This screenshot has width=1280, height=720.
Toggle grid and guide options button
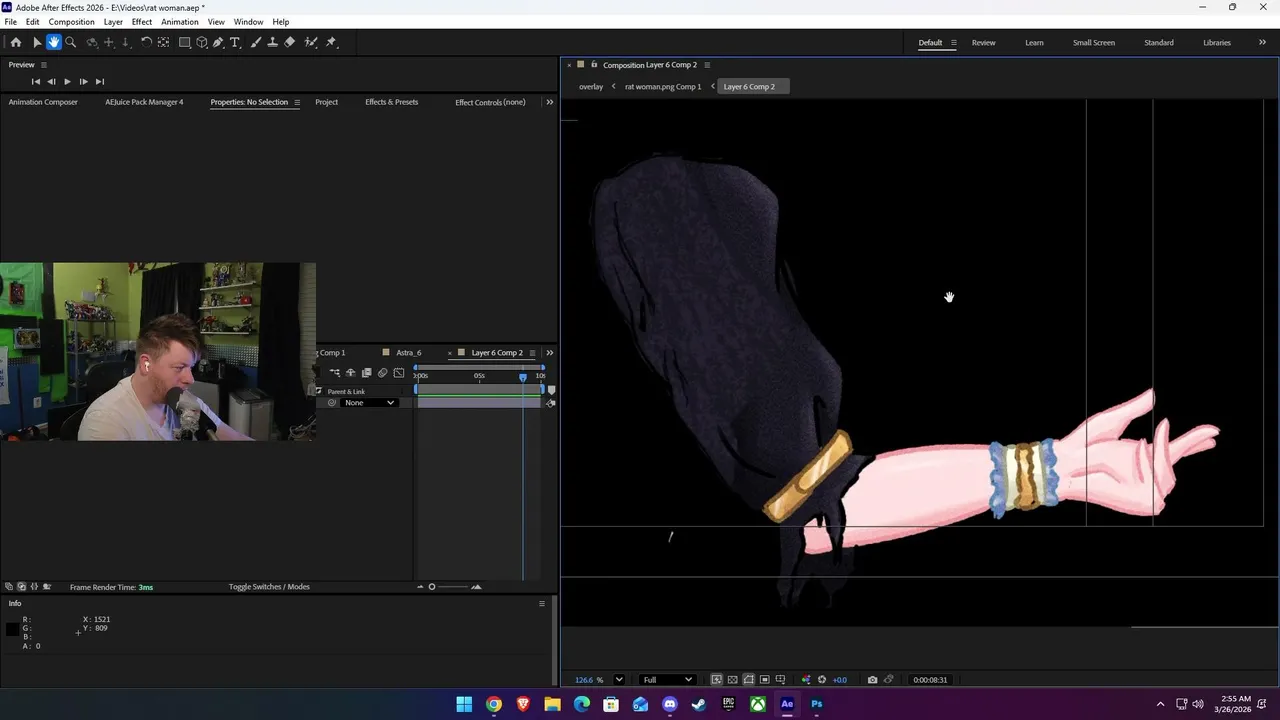(780, 680)
